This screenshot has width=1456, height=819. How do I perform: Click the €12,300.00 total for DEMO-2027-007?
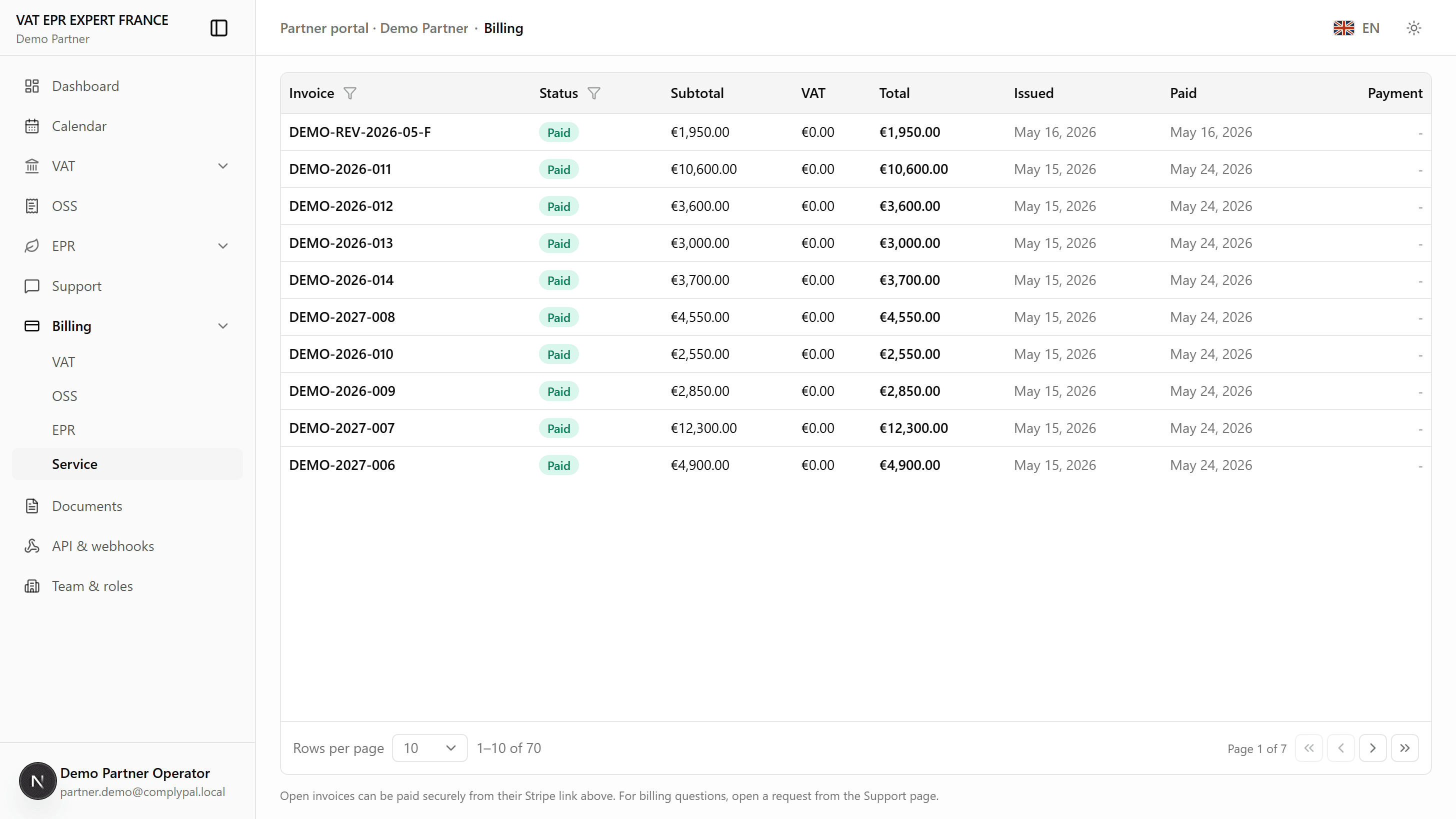[913, 428]
